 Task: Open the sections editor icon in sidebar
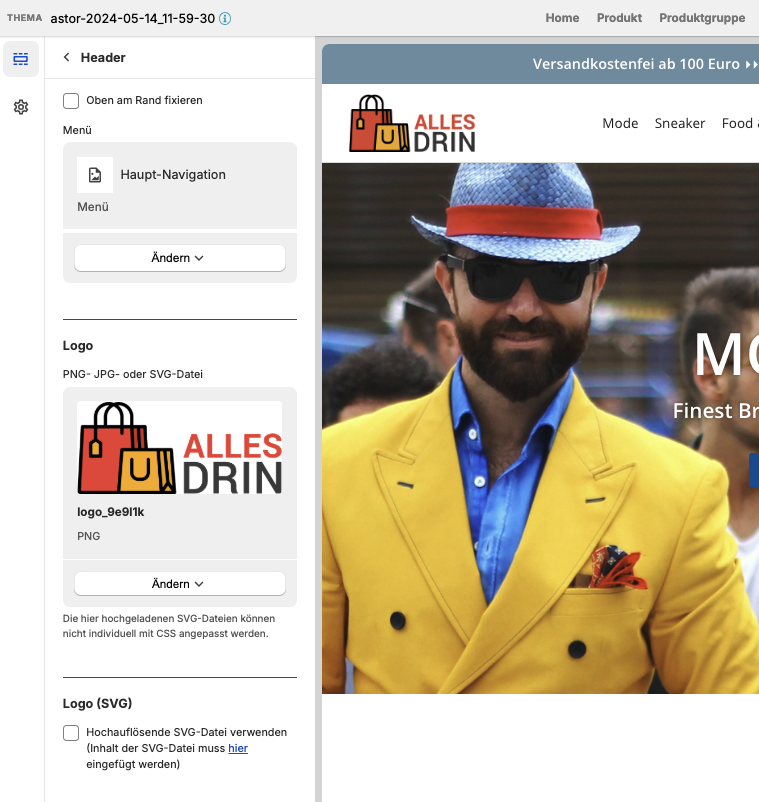tap(20, 59)
